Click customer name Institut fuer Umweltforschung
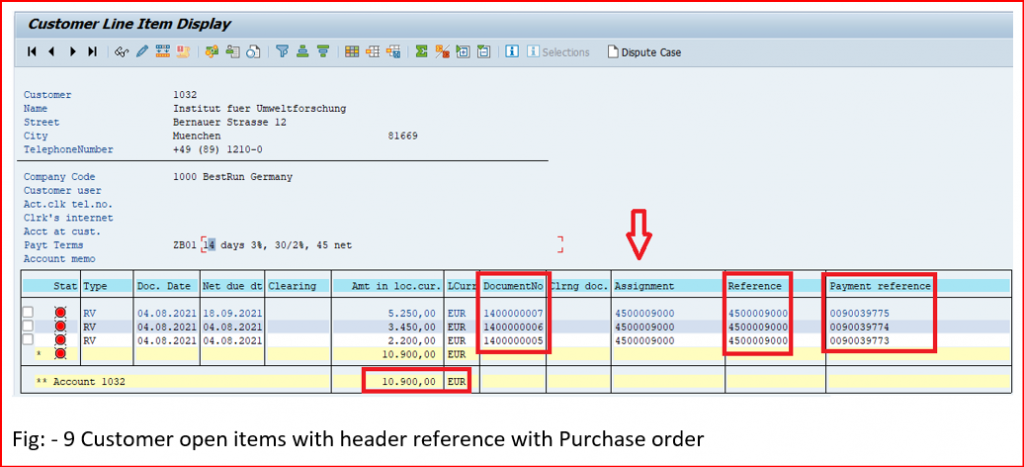1024x467 pixels. (x=260, y=108)
